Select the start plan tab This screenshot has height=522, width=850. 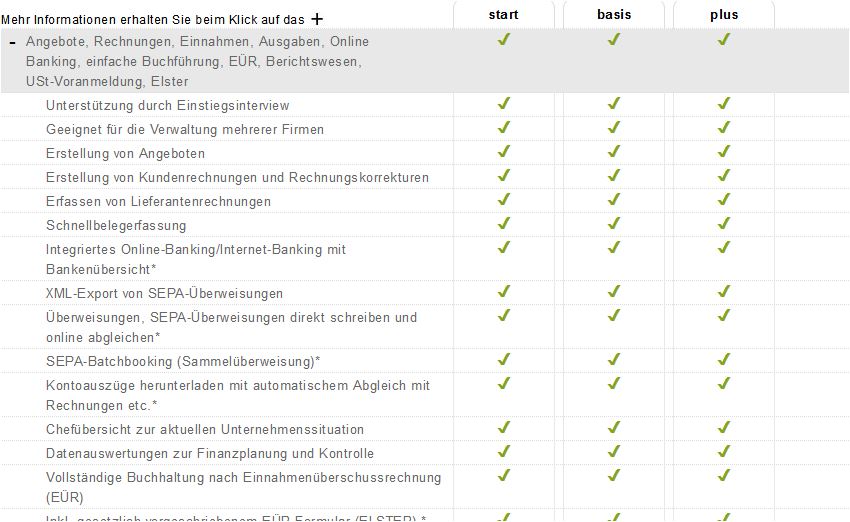click(504, 15)
